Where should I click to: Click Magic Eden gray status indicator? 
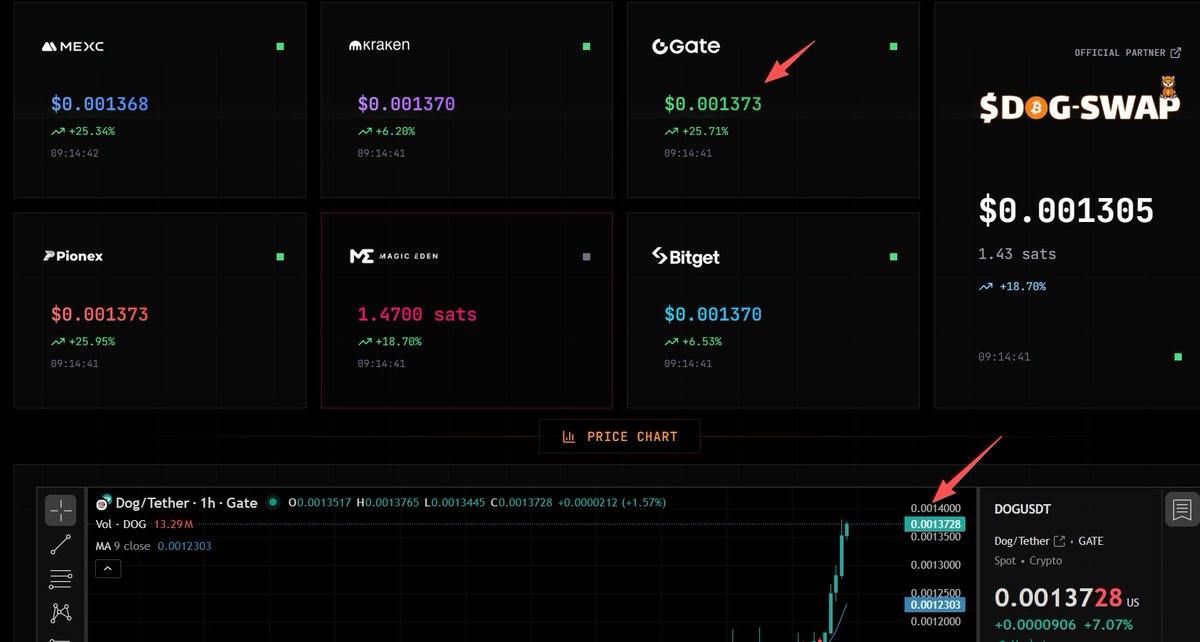[x=587, y=257]
